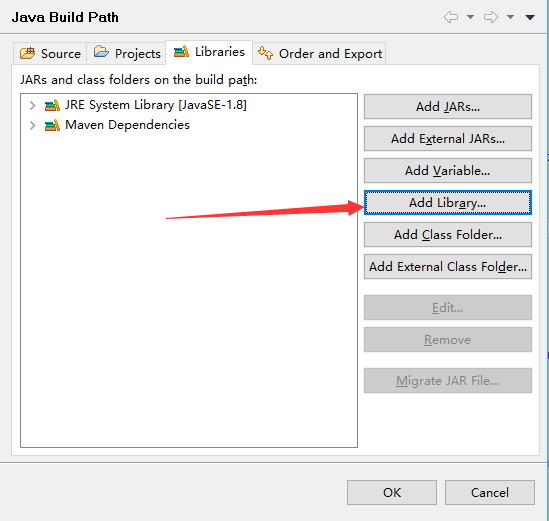The width and height of the screenshot is (549, 521).
Task: Click the Source tab folder icon
Action: point(27,53)
